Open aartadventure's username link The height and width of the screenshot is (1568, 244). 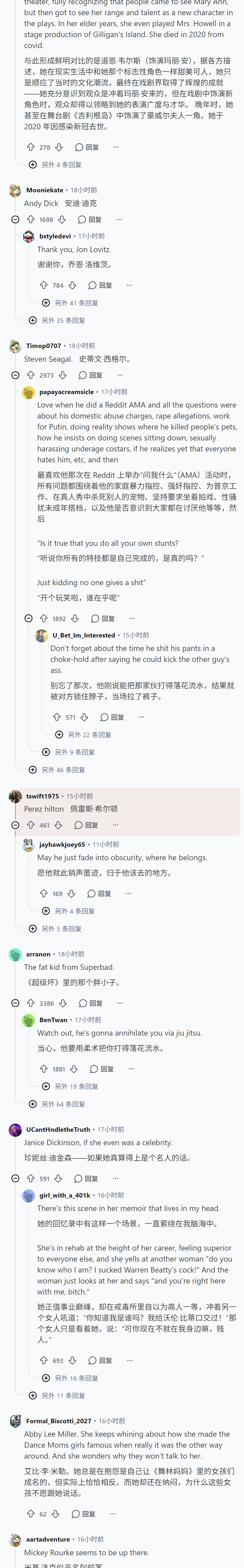click(x=48, y=1539)
